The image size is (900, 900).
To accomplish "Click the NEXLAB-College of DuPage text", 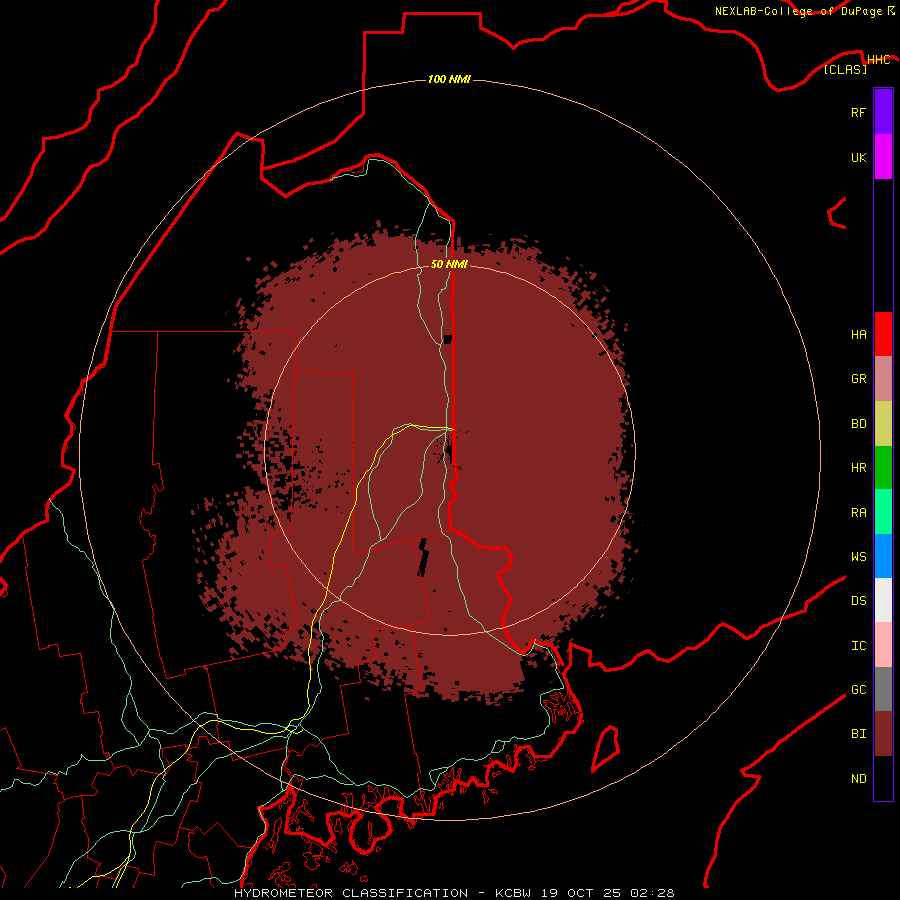I will (798, 11).
